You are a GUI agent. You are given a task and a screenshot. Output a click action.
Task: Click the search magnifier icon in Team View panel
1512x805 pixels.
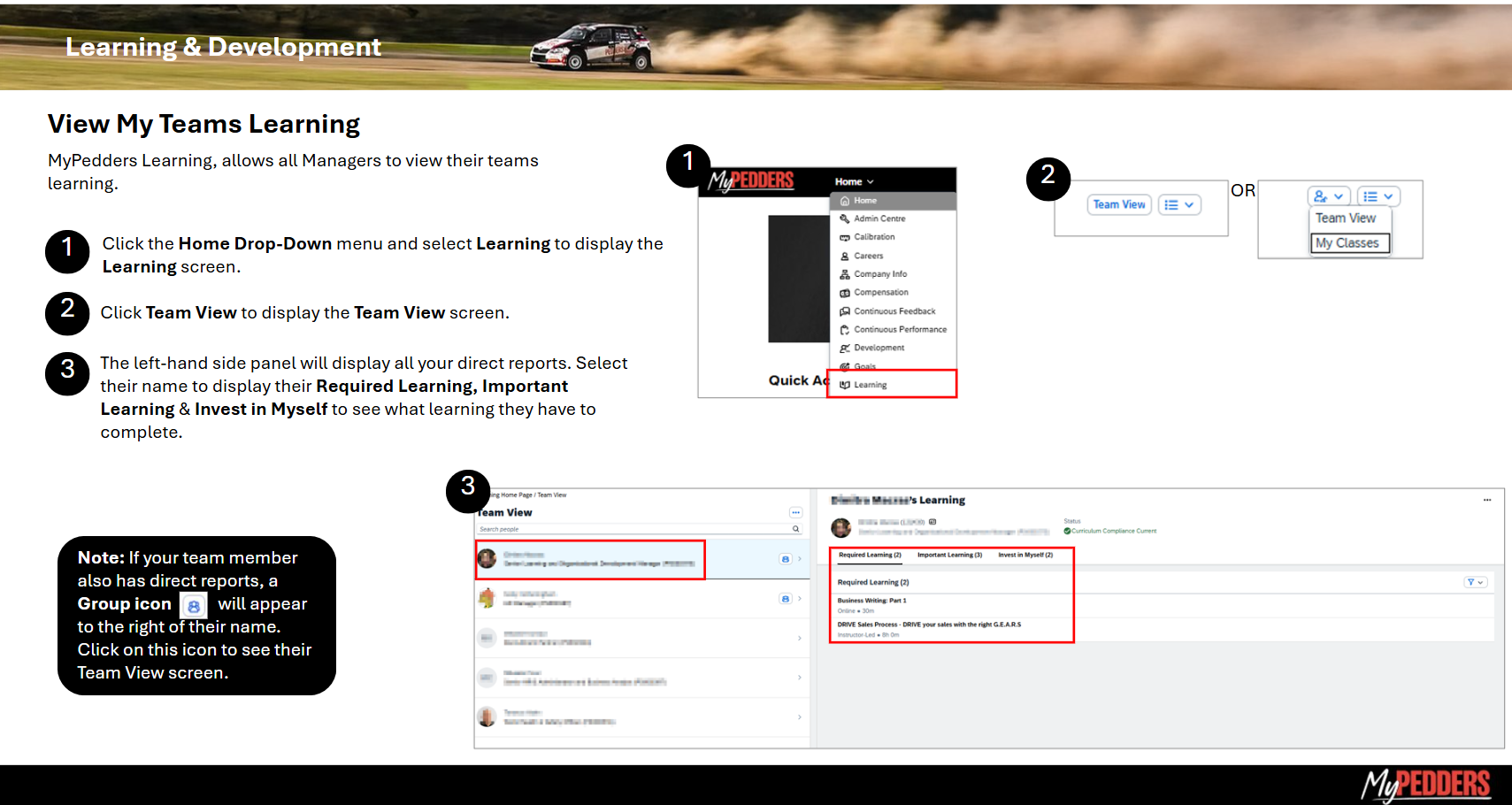coord(795,529)
